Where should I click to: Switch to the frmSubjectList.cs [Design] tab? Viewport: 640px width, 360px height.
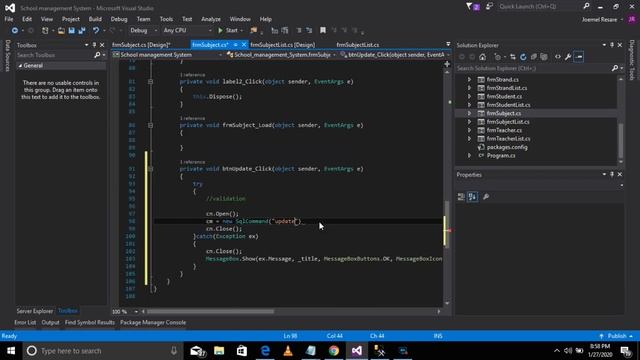coord(282,45)
